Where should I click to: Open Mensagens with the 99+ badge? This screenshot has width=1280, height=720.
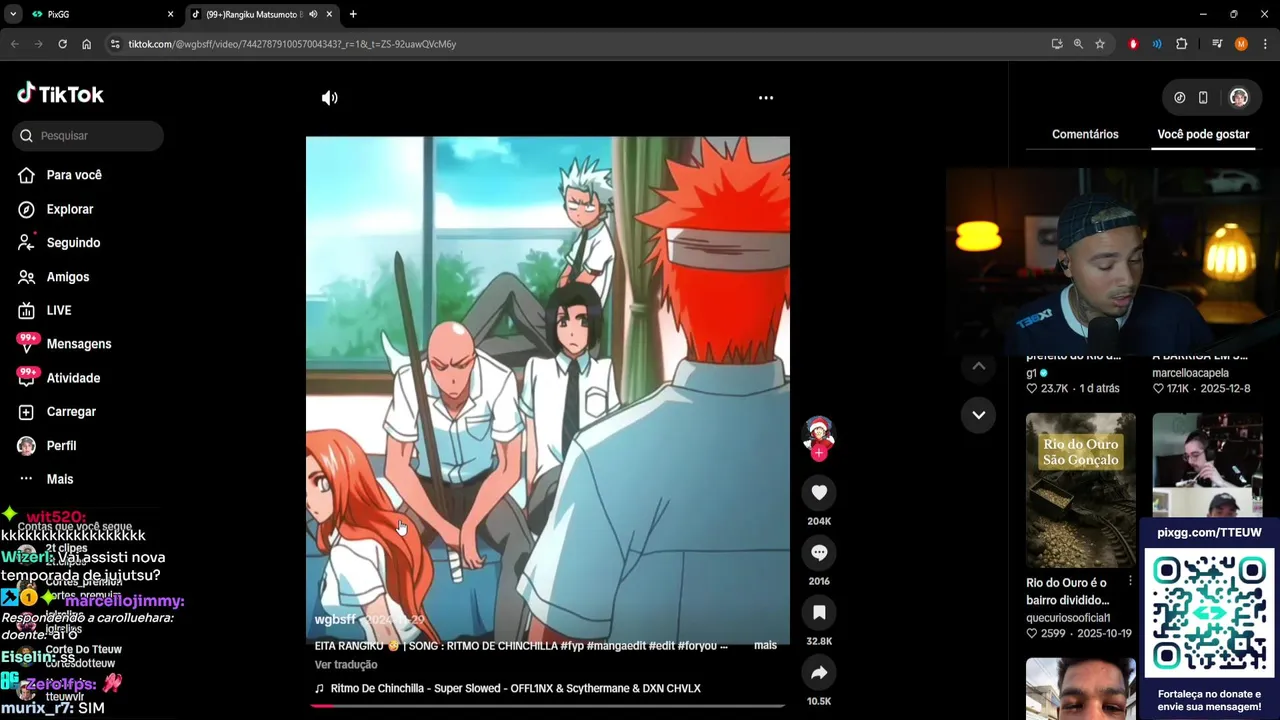pos(65,344)
